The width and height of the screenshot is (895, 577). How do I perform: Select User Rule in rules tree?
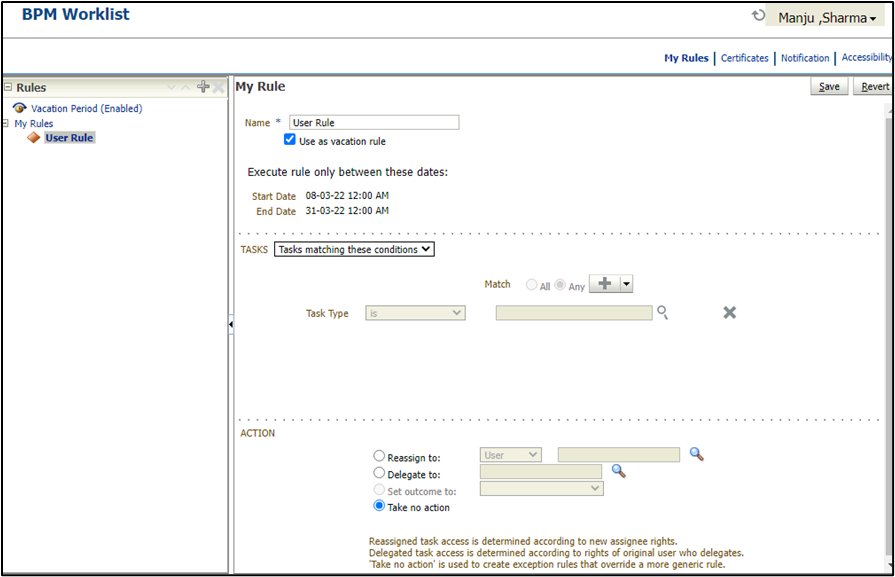pyautogui.click(x=69, y=138)
